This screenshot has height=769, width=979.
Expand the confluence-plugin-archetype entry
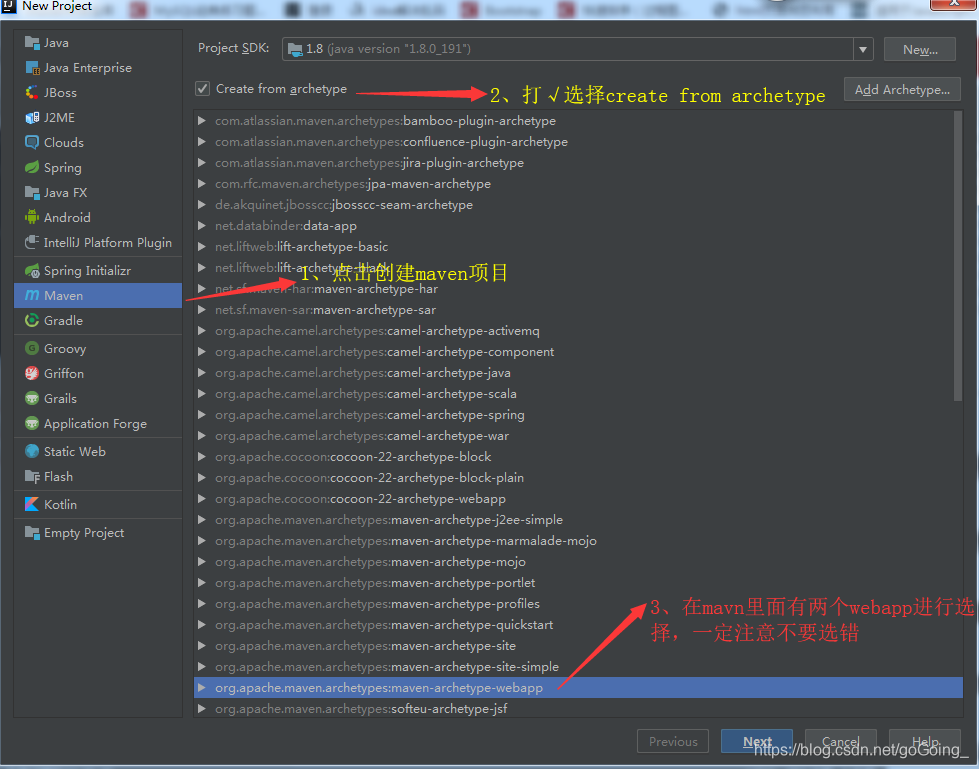(x=202, y=142)
